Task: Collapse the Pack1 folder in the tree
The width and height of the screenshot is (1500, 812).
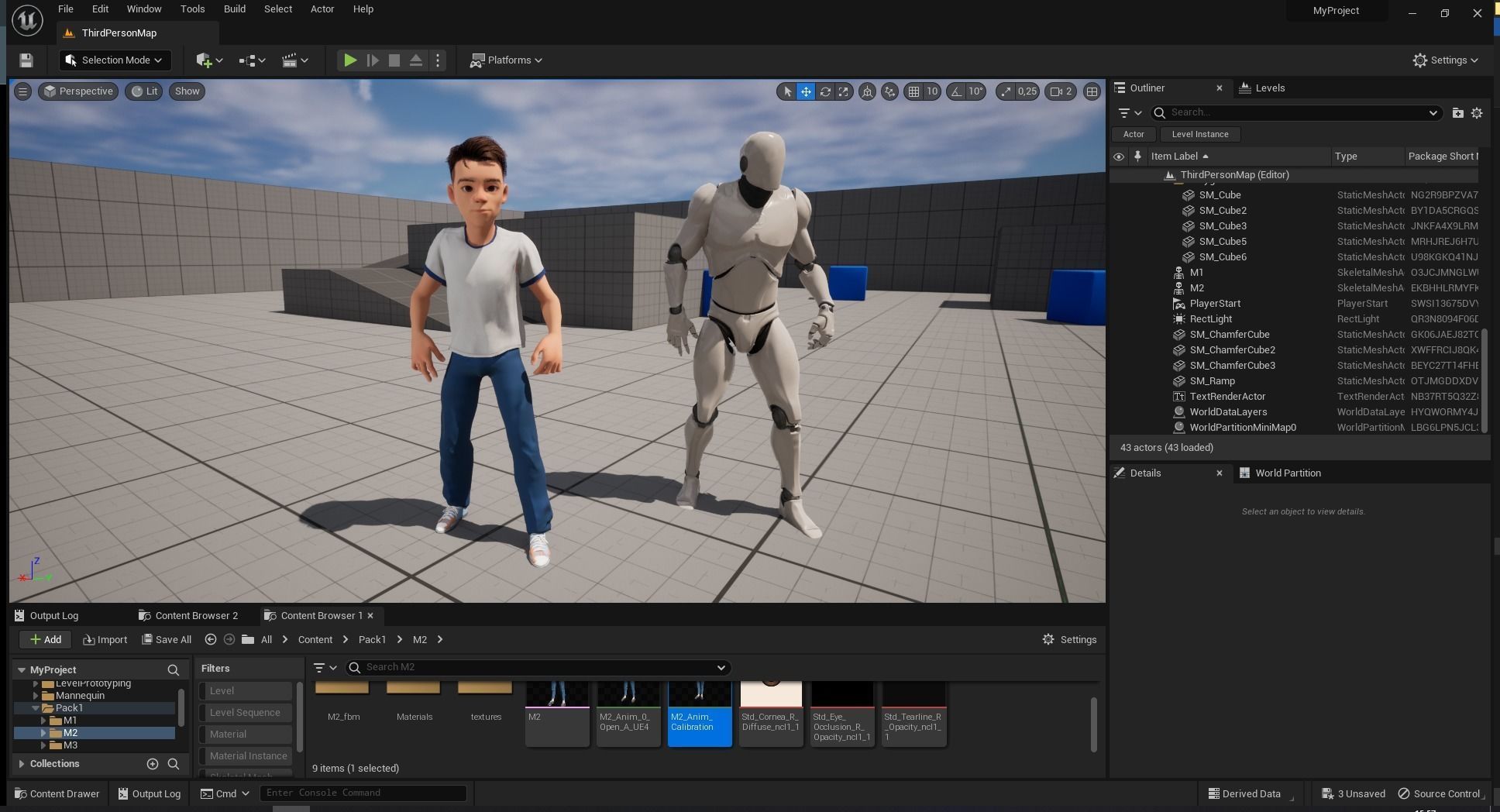Action: tap(36, 708)
